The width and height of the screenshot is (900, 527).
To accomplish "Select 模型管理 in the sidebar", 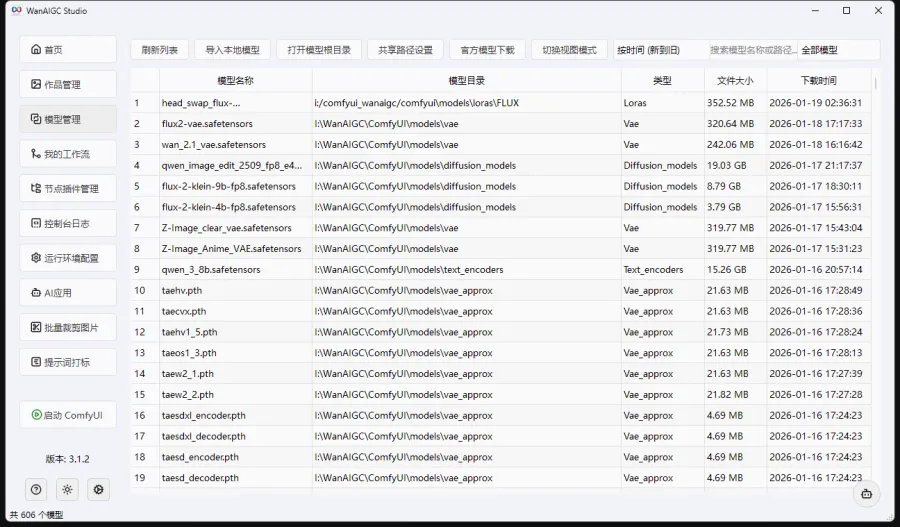I will click(68, 119).
